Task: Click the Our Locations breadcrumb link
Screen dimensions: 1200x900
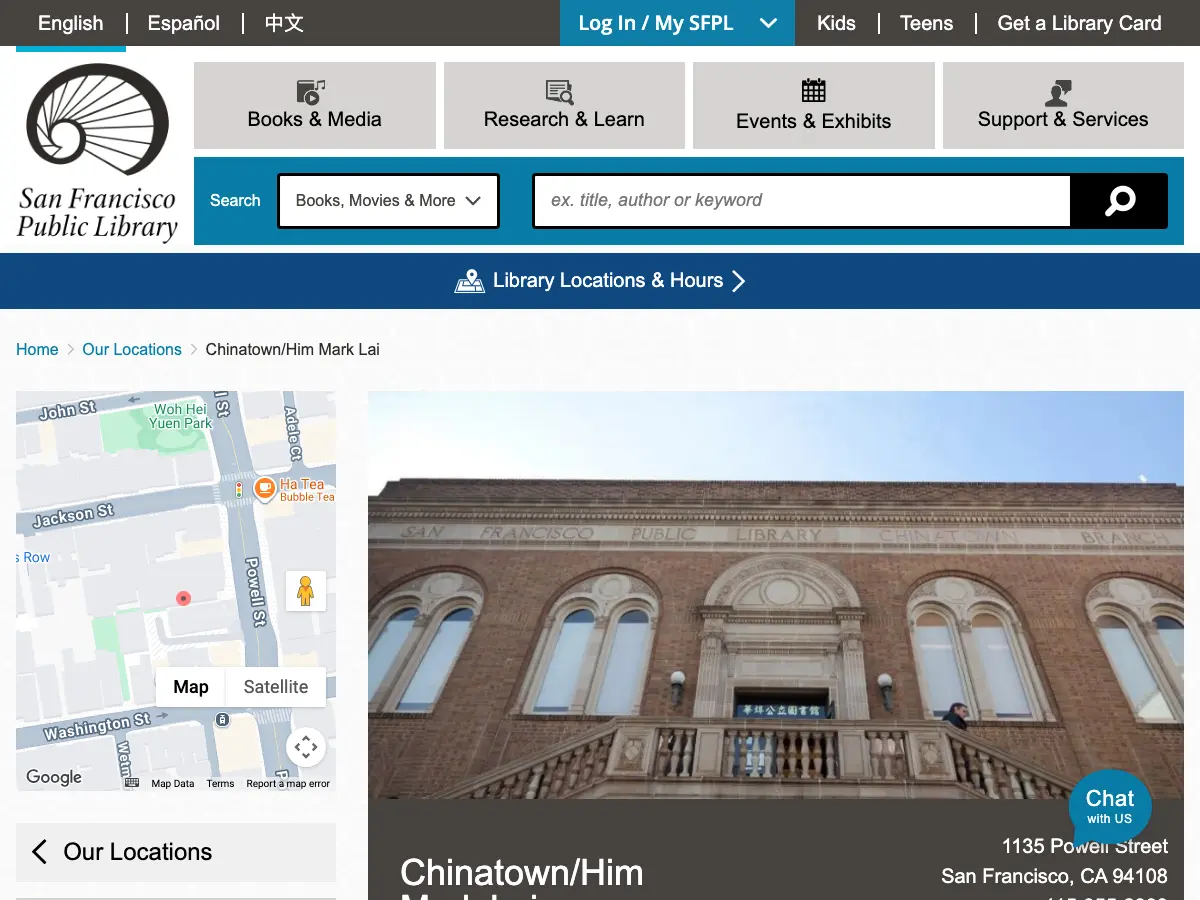Action: pyautogui.click(x=132, y=350)
